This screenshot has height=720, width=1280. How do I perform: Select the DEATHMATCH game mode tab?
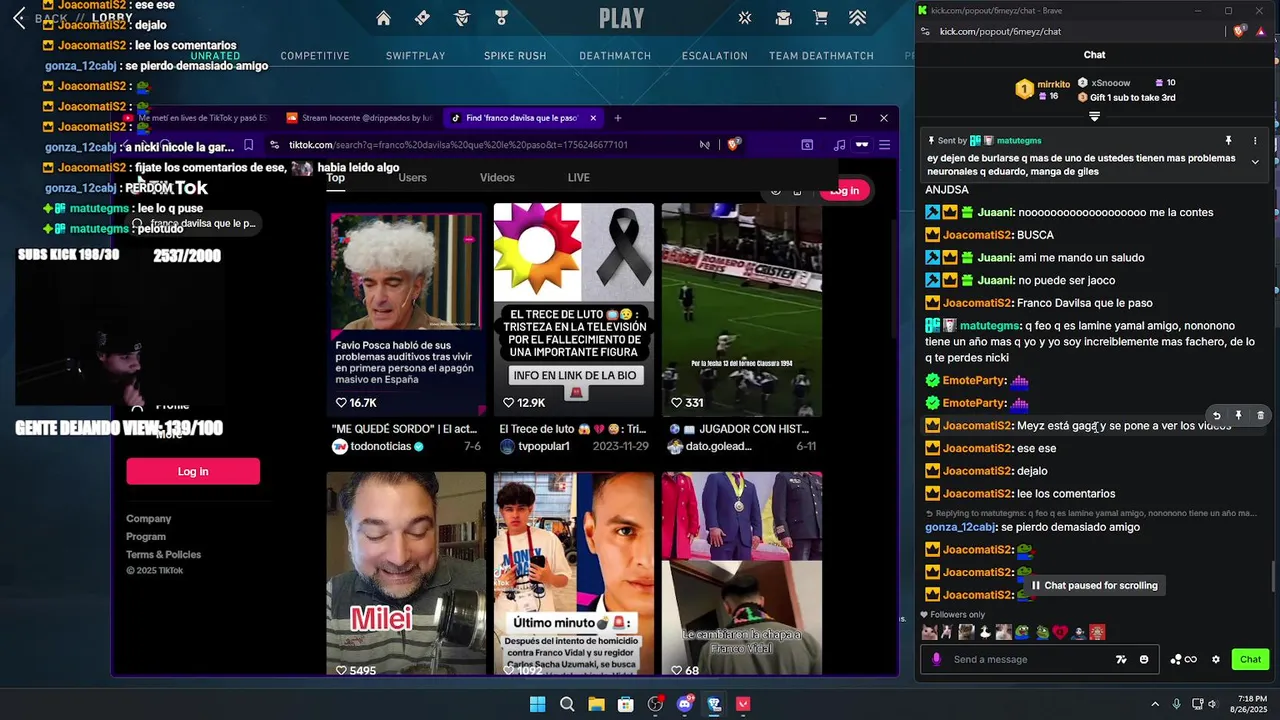615,56
